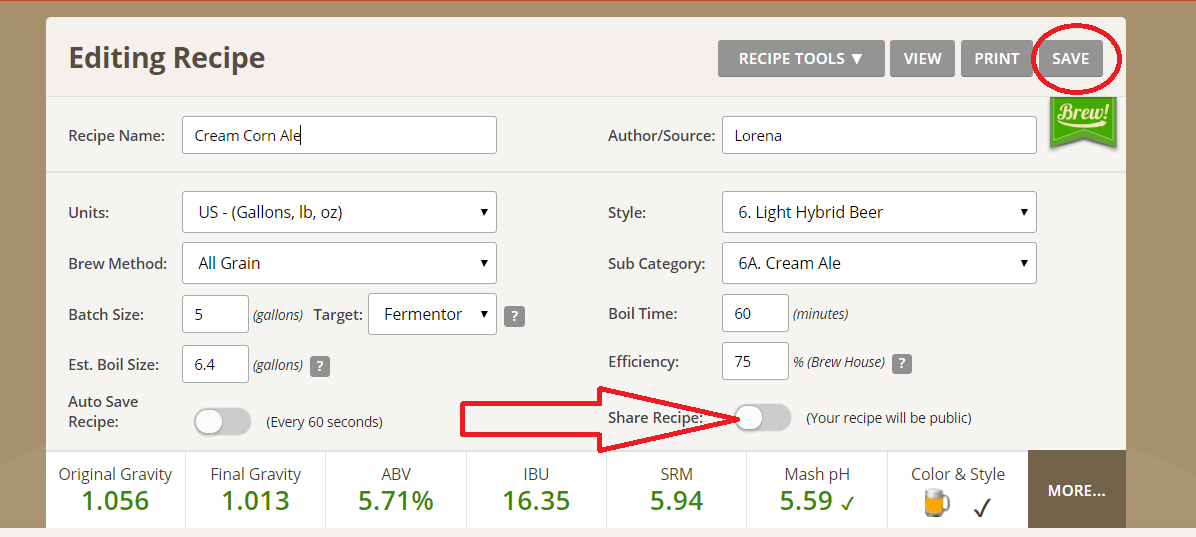Expand the Brew Method dropdown
The width and height of the screenshot is (1196, 537).
339,263
